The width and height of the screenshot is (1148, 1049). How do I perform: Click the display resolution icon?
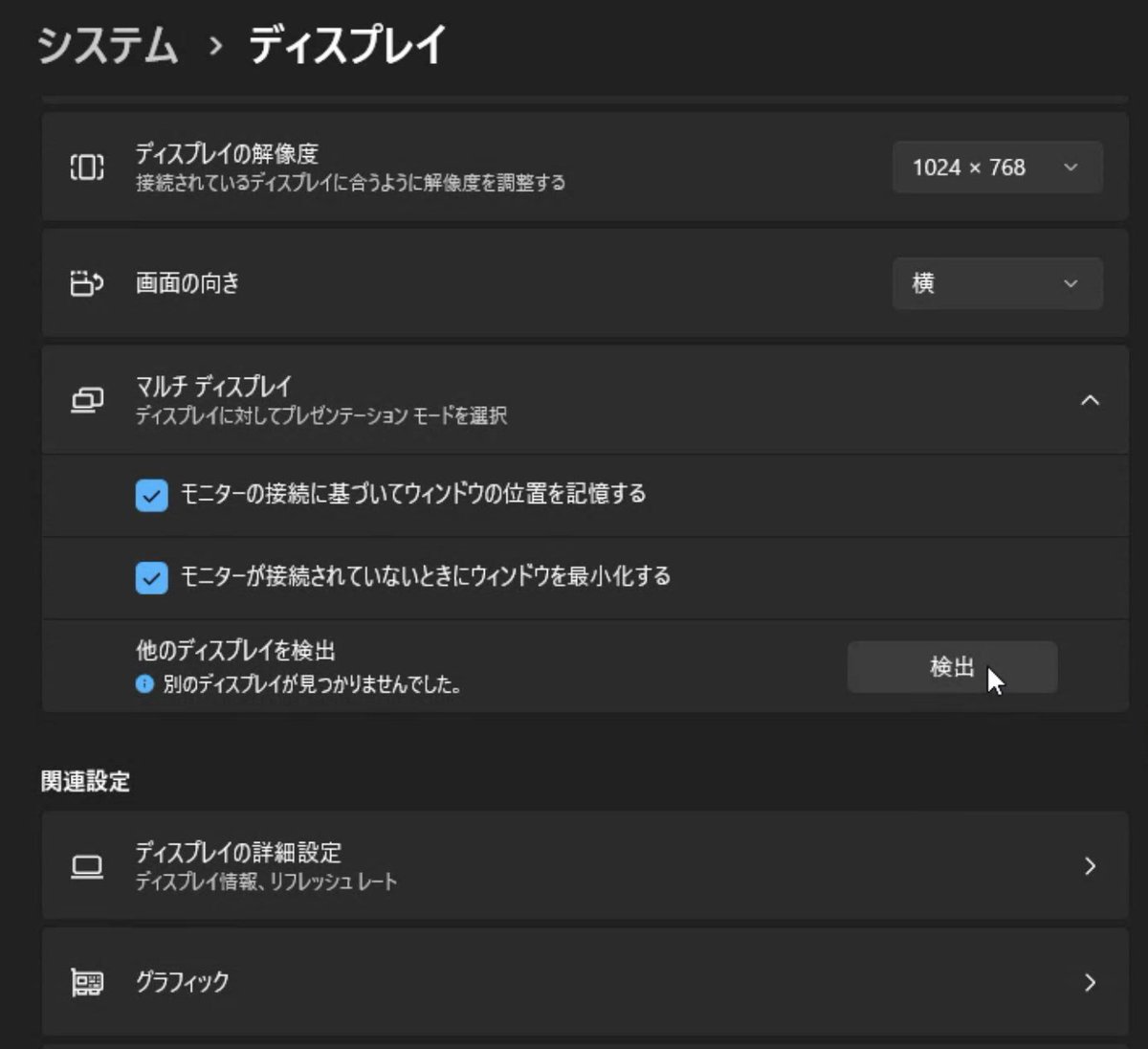pyautogui.click(x=87, y=167)
